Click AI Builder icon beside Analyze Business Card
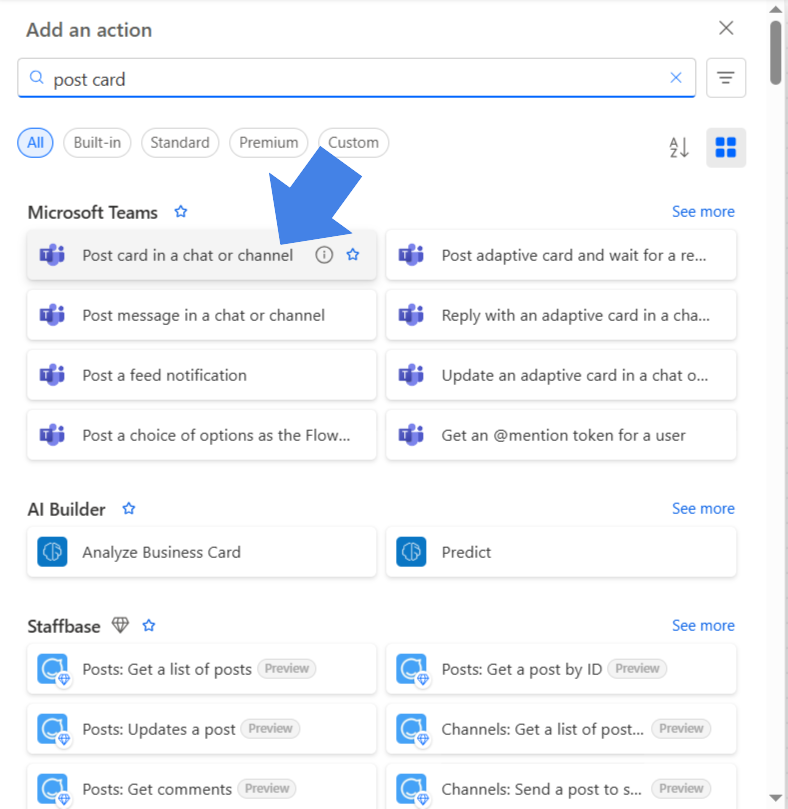The width and height of the screenshot is (788, 809). pyautogui.click(x=52, y=552)
